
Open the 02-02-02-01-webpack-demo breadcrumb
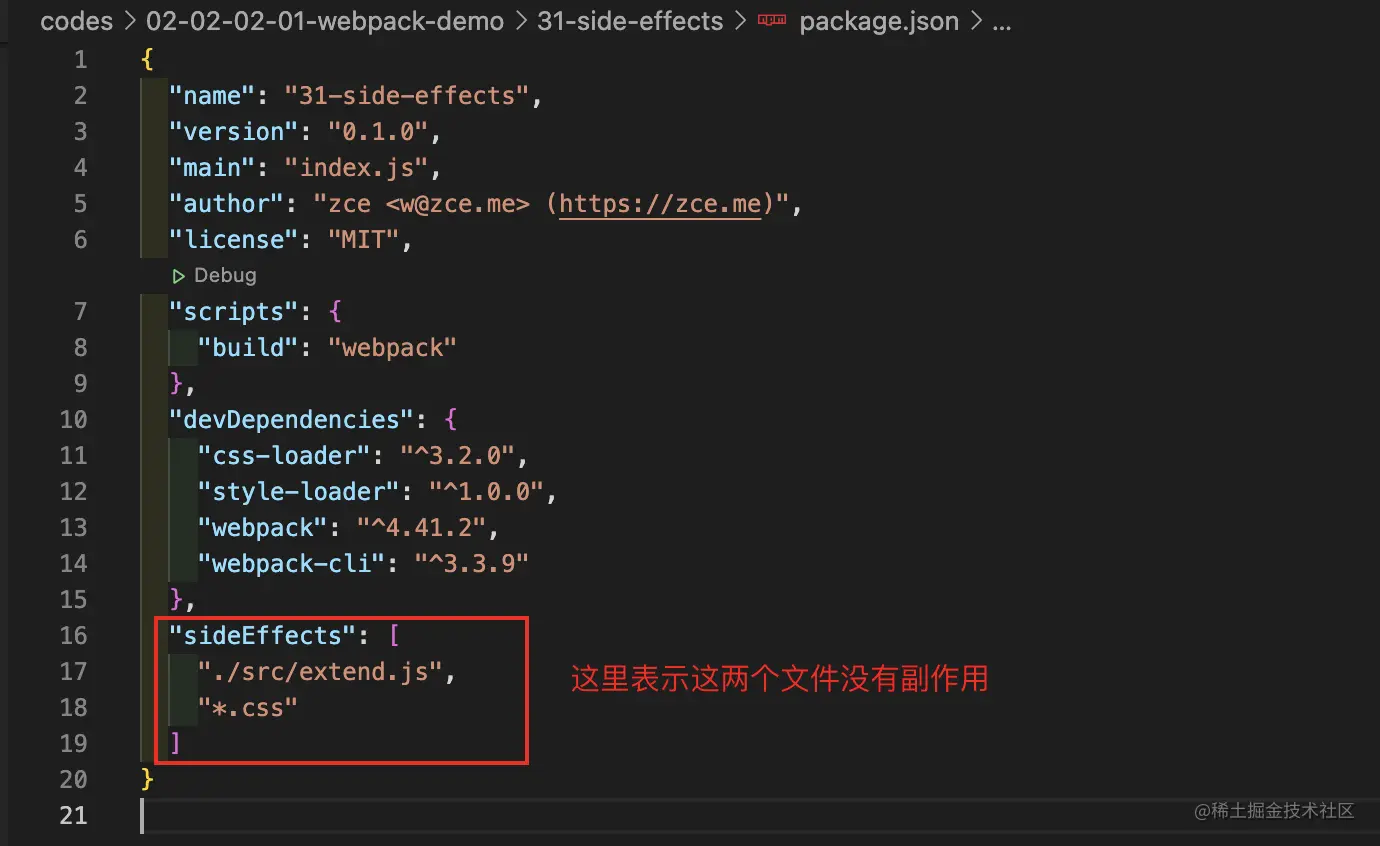pyautogui.click(x=325, y=21)
